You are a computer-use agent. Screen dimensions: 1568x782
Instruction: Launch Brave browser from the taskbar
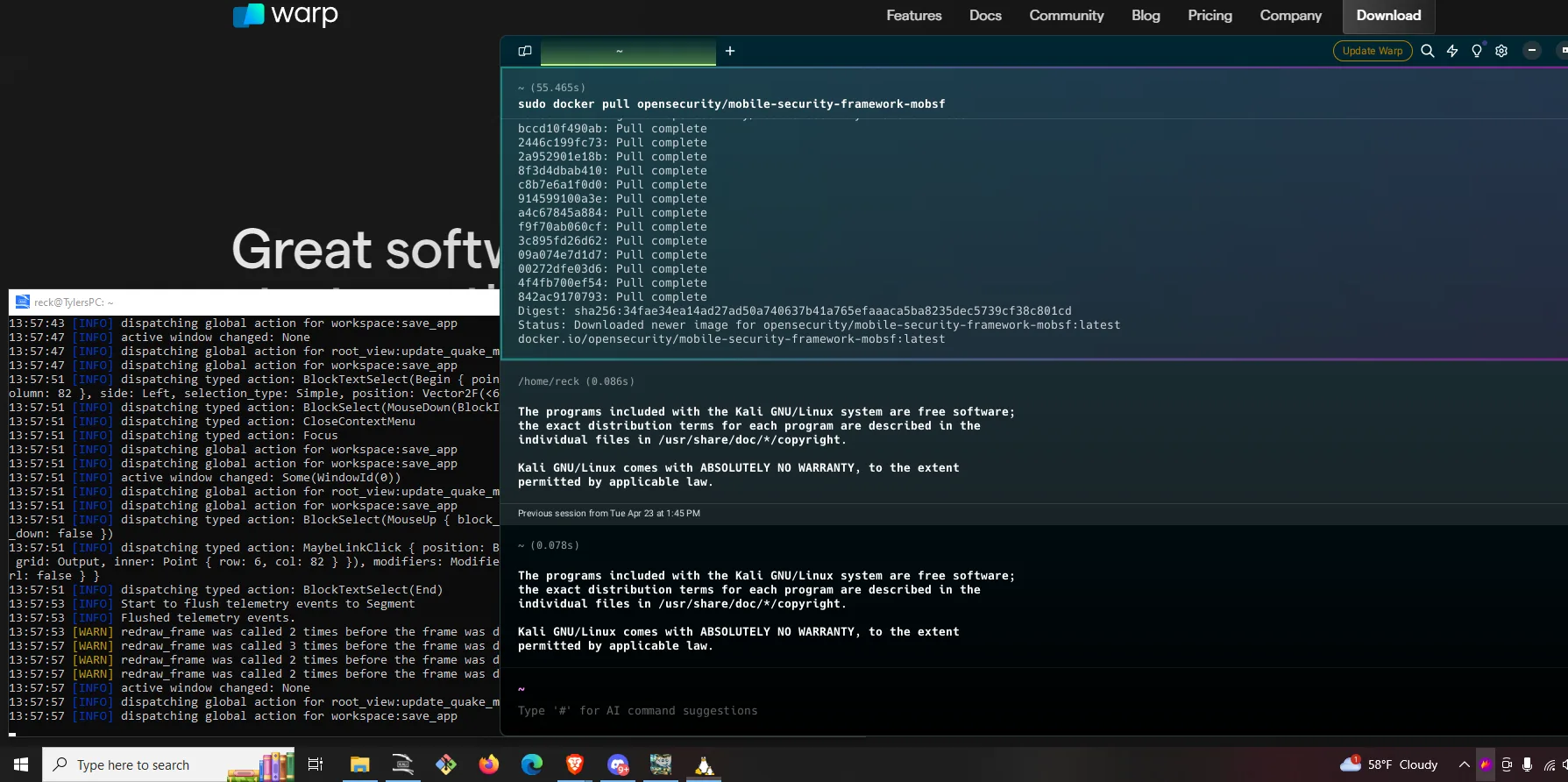pyautogui.click(x=575, y=764)
